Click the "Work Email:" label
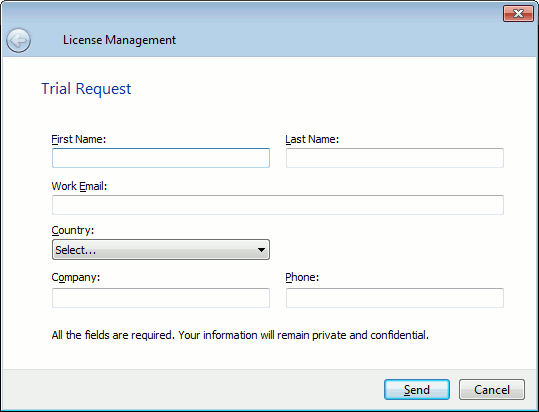 coord(79,186)
